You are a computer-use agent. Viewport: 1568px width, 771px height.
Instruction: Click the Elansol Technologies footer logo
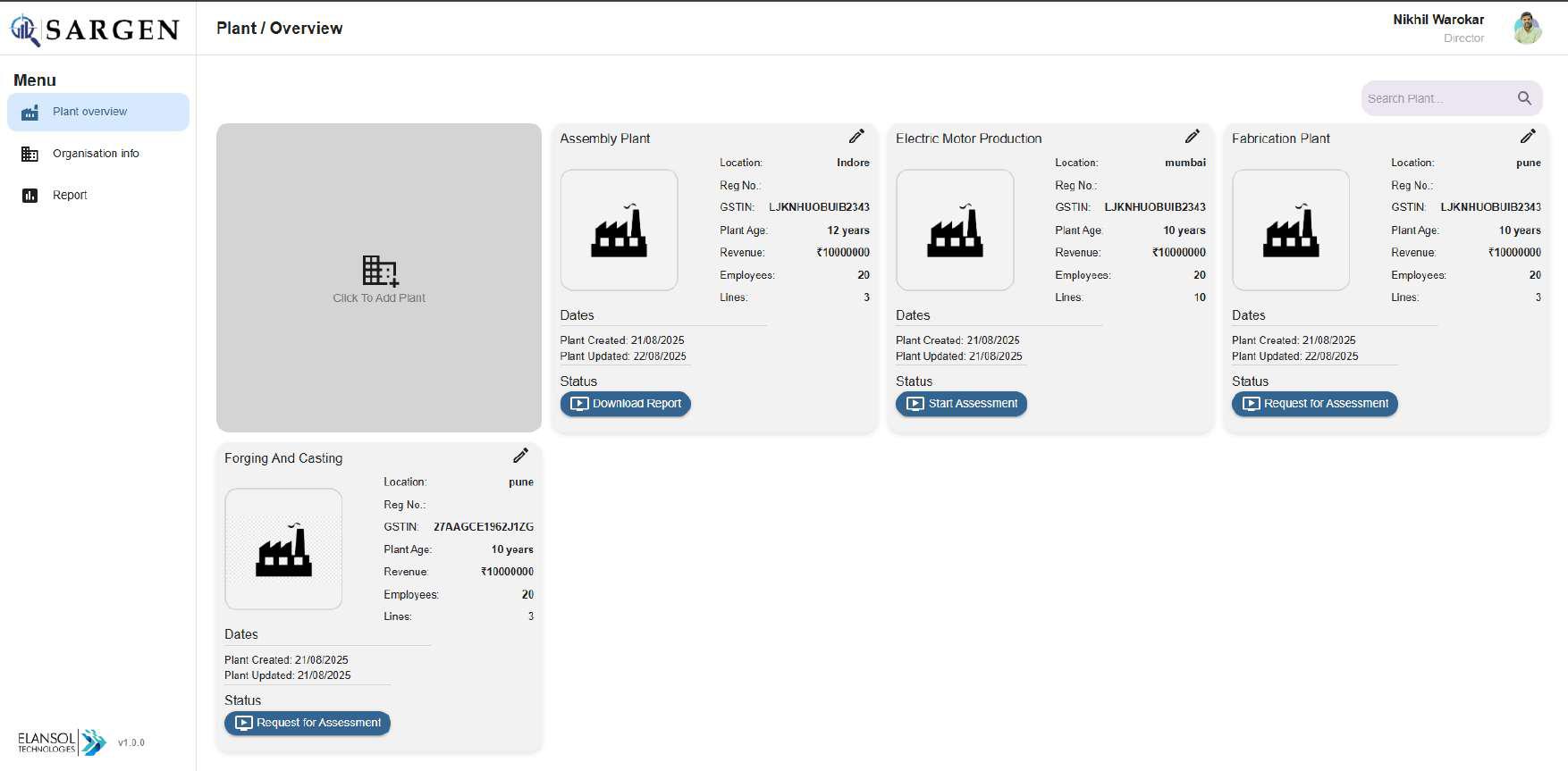[62, 742]
